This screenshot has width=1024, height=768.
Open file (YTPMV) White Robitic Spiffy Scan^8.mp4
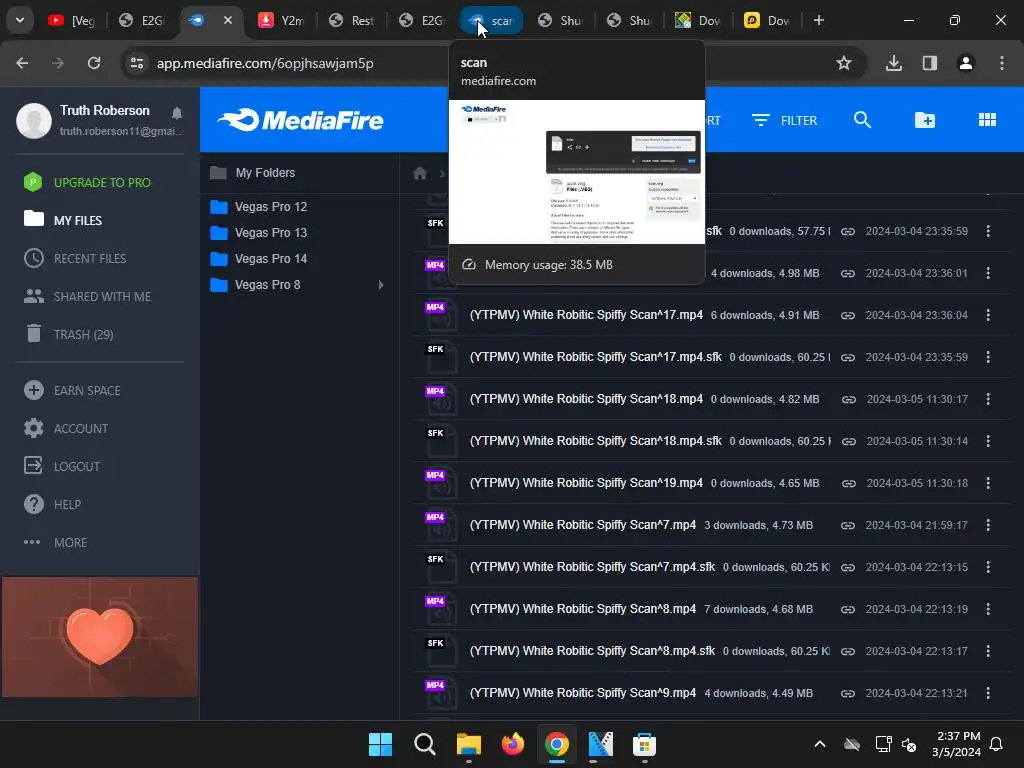[583, 609]
